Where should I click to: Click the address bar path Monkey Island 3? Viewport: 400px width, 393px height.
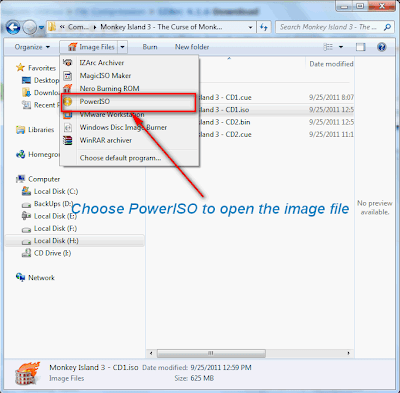click(x=161, y=27)
